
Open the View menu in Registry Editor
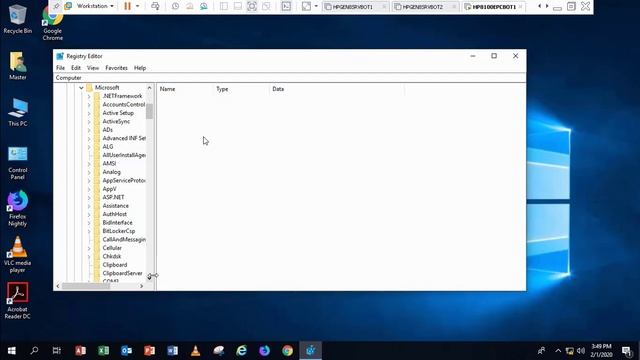pos(93,68)
